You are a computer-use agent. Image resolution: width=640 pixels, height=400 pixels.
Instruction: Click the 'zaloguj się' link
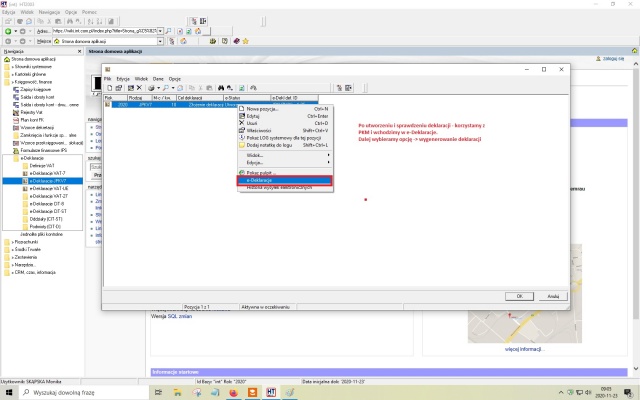coord(613,59)
